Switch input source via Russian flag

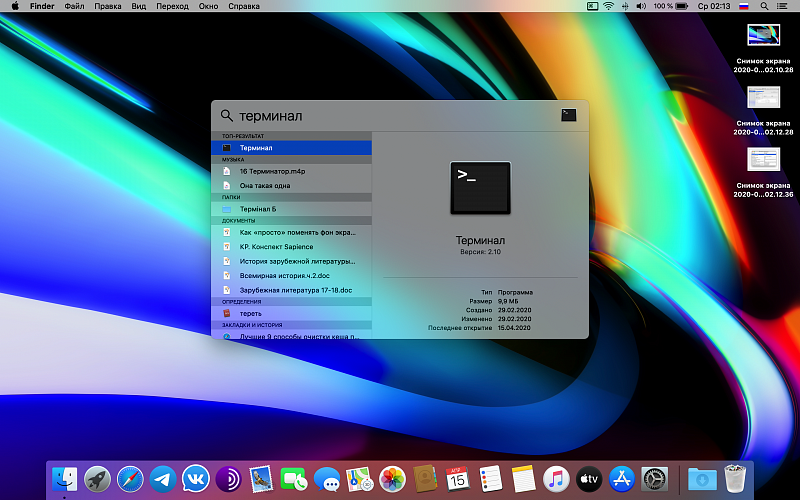(x=743, y=6)
